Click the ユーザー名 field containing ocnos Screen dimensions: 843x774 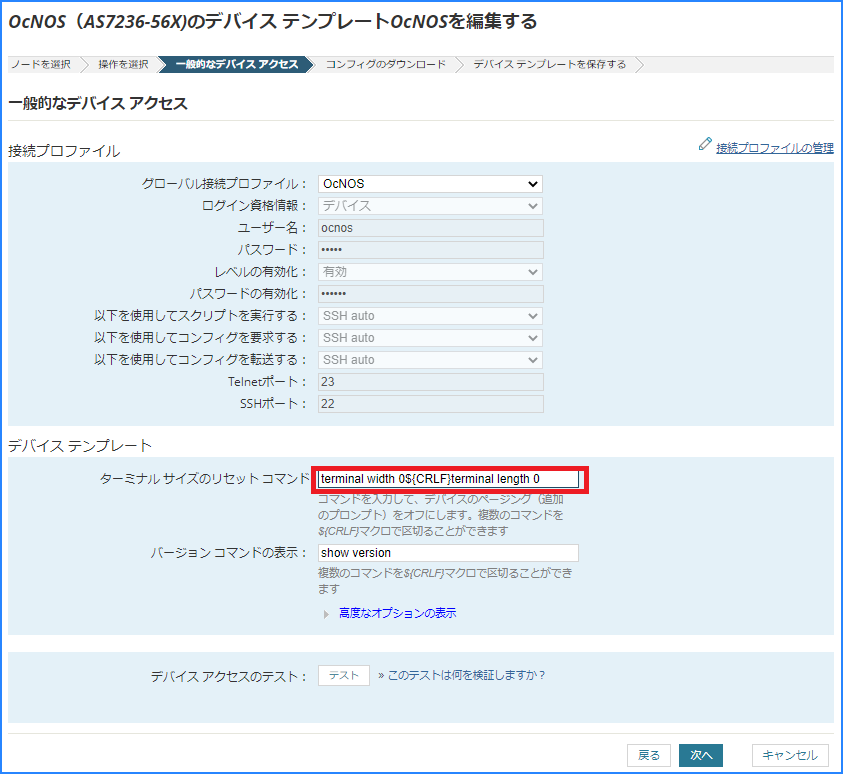click(x=431, y=228)
